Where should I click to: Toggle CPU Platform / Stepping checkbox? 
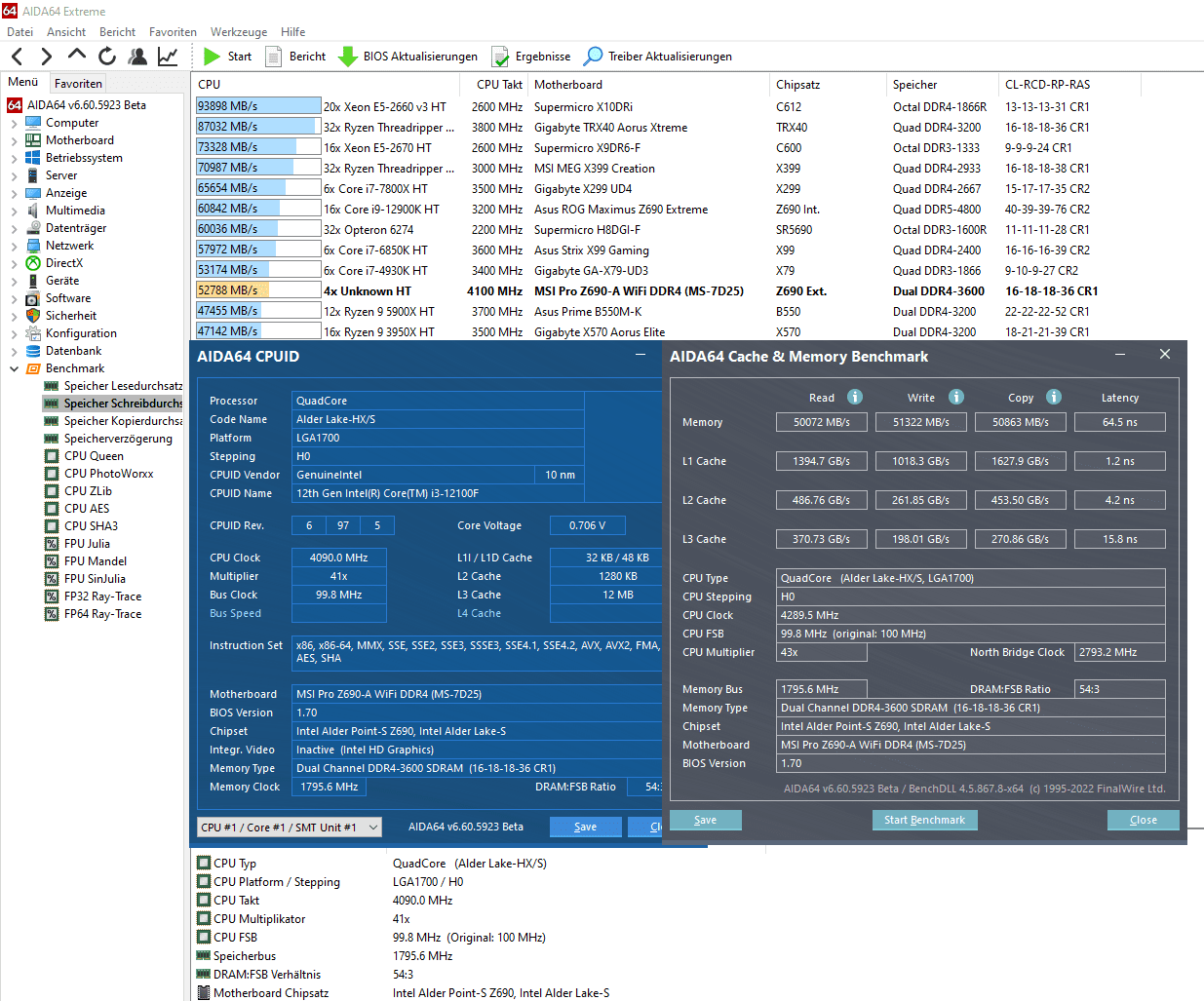[x=204, y=881]
